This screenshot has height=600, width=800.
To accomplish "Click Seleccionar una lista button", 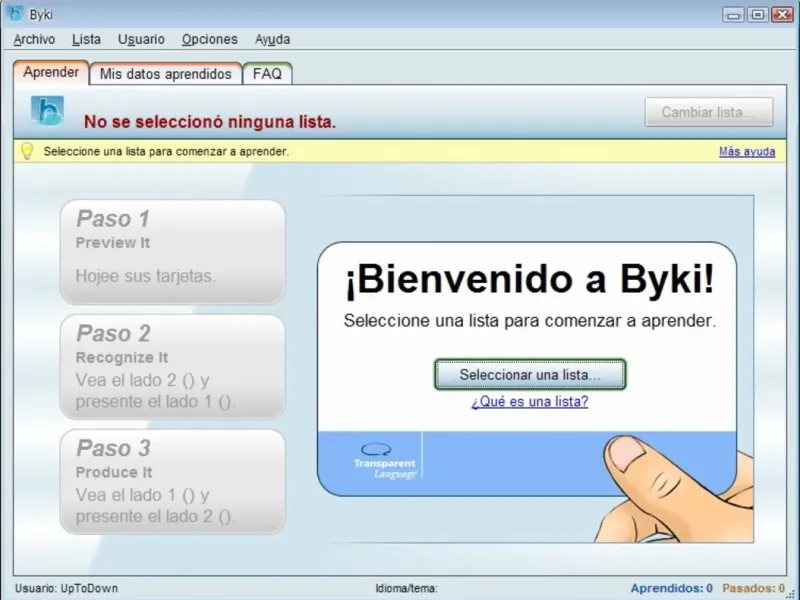I will (530, 374).
